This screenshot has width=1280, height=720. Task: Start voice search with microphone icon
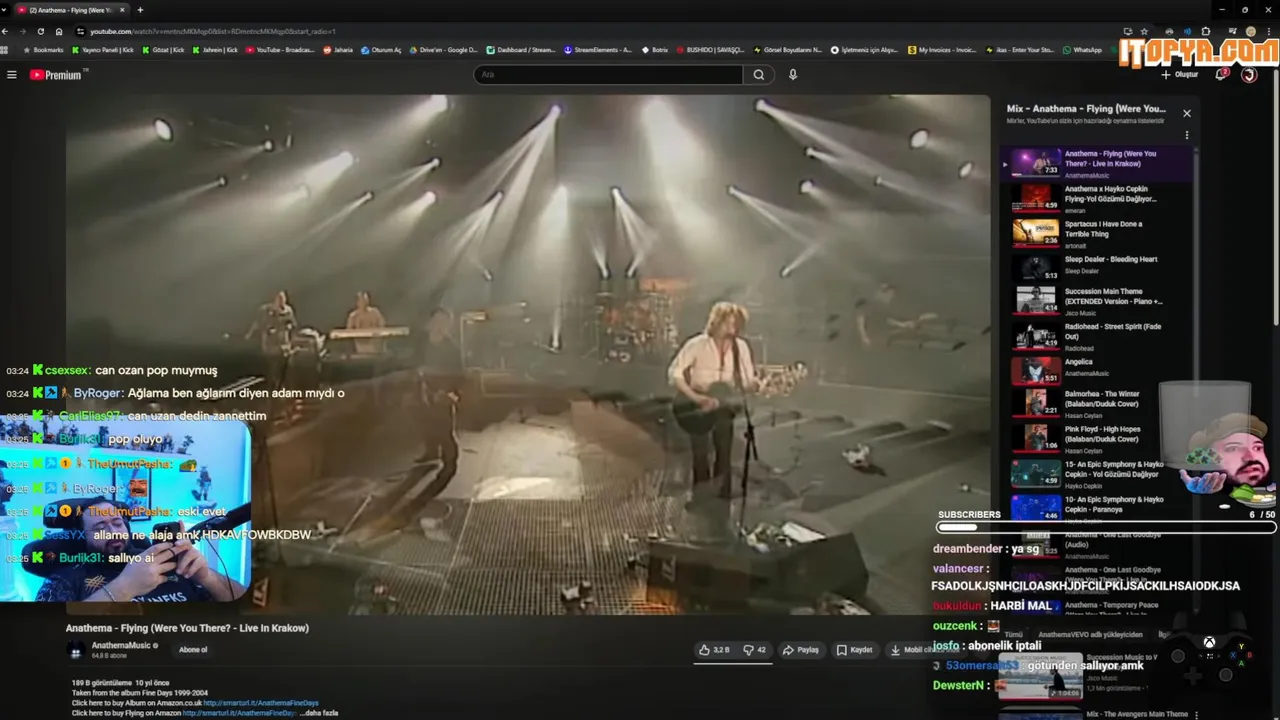click(x=793, y=75)
